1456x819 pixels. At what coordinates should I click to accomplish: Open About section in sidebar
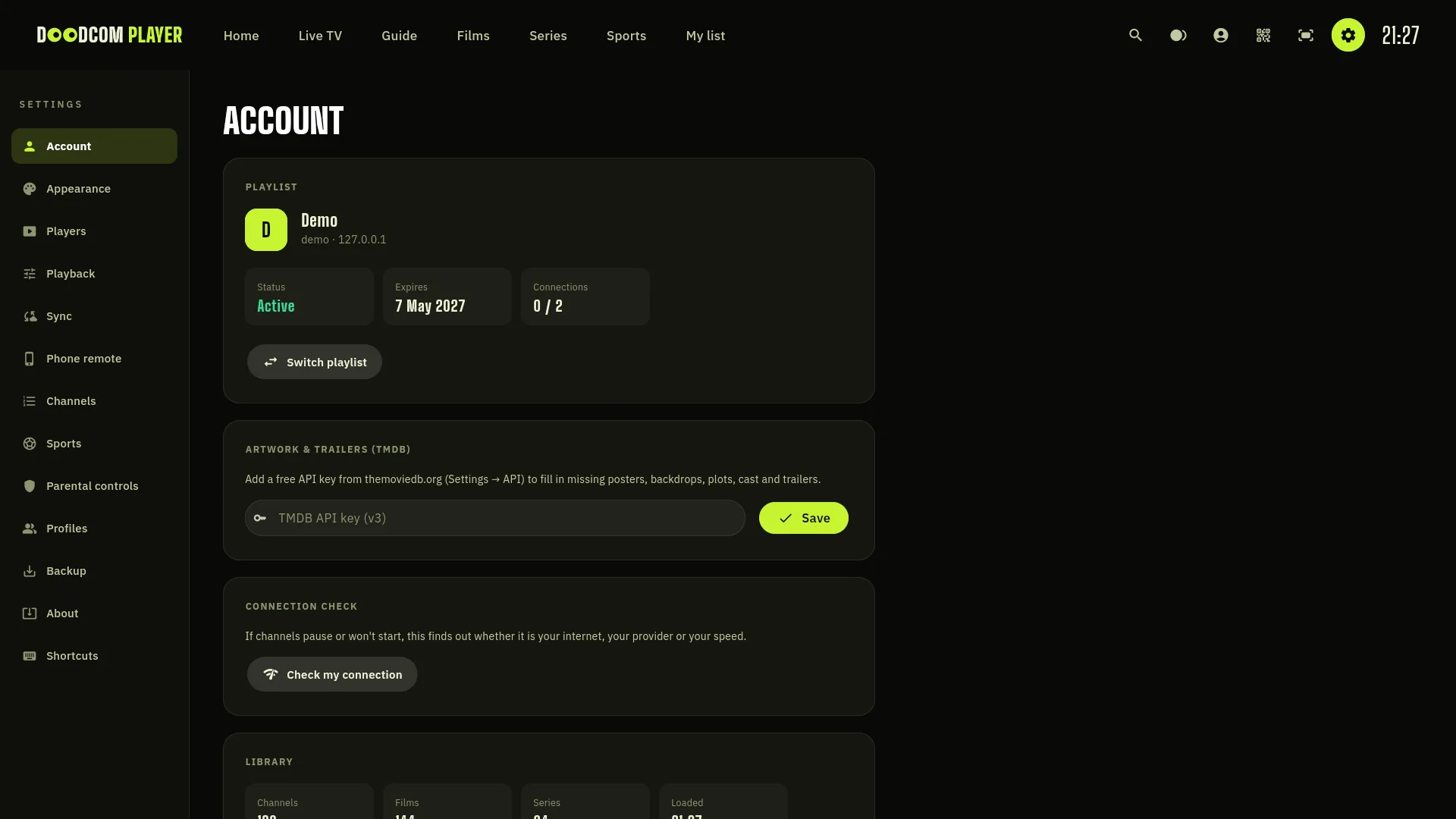(x=94, y=613)
